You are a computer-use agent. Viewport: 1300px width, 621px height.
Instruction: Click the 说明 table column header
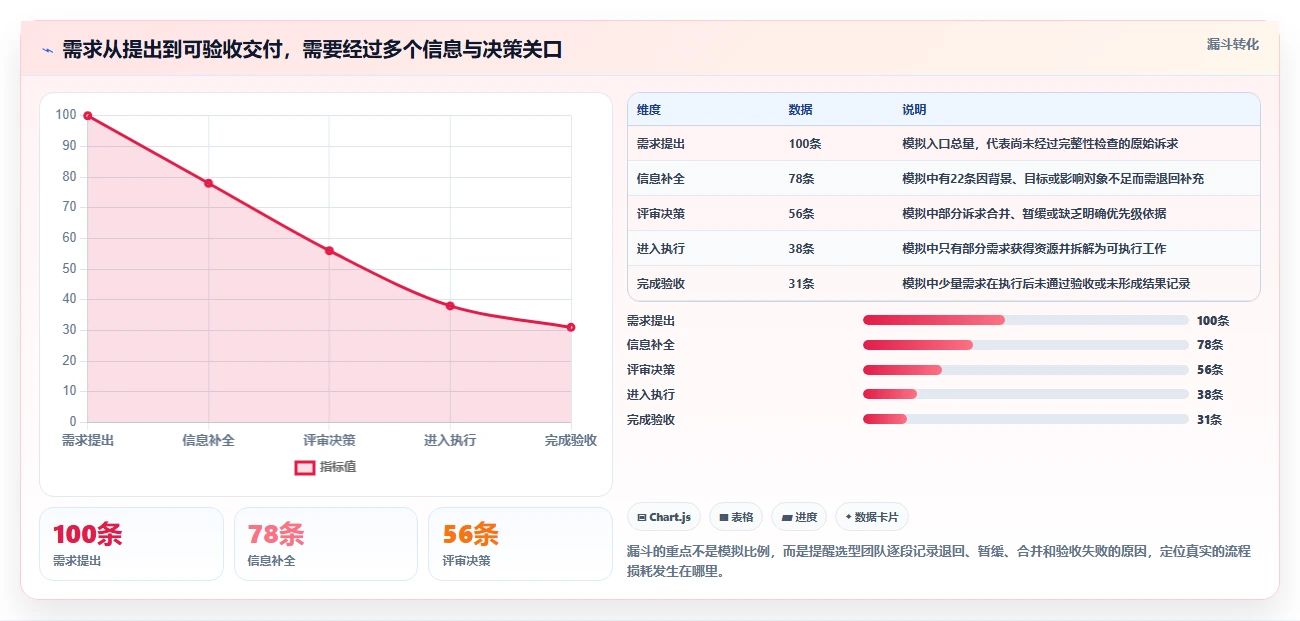pos(914,110)
